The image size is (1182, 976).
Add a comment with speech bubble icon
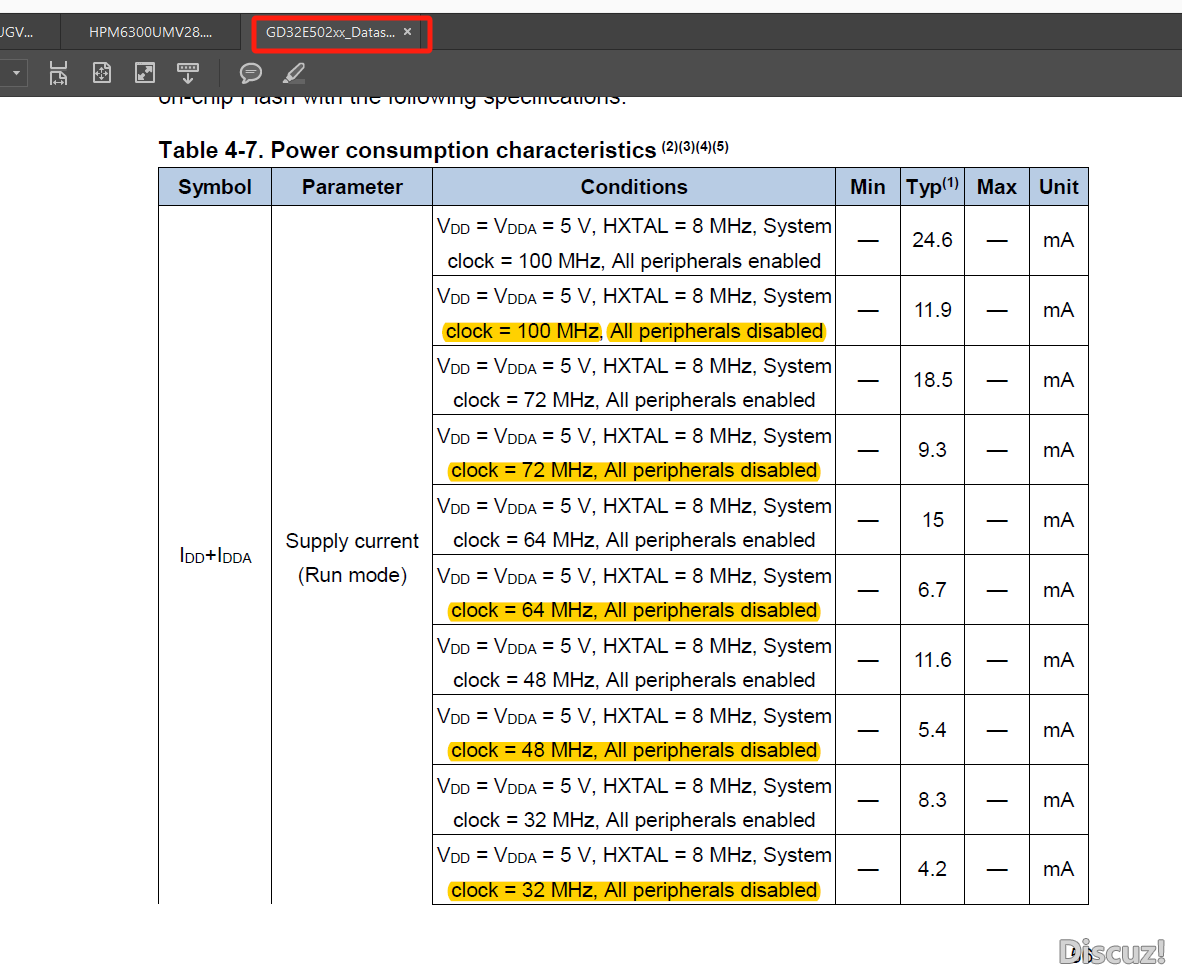click(250, 73)
